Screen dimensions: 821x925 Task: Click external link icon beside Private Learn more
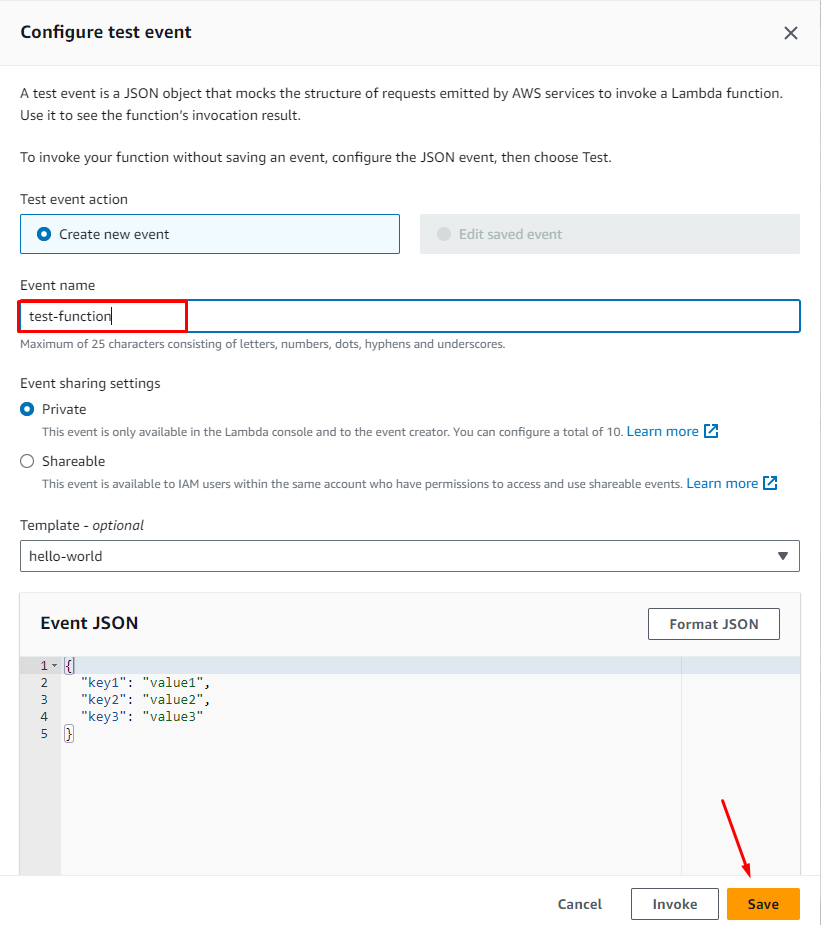pyautogui.click(x=711, y=431)
